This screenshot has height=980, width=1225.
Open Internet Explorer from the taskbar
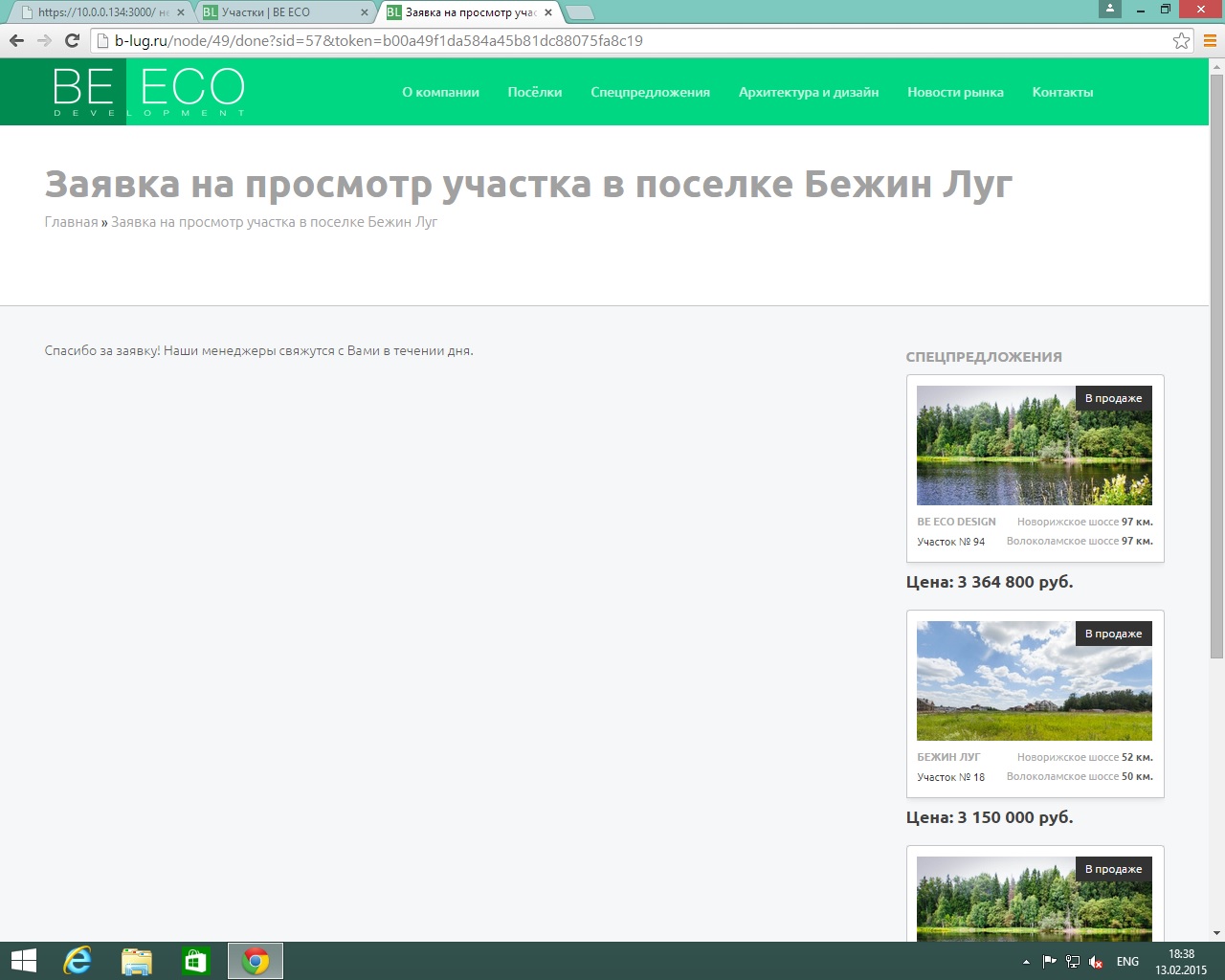pos(77,961)
